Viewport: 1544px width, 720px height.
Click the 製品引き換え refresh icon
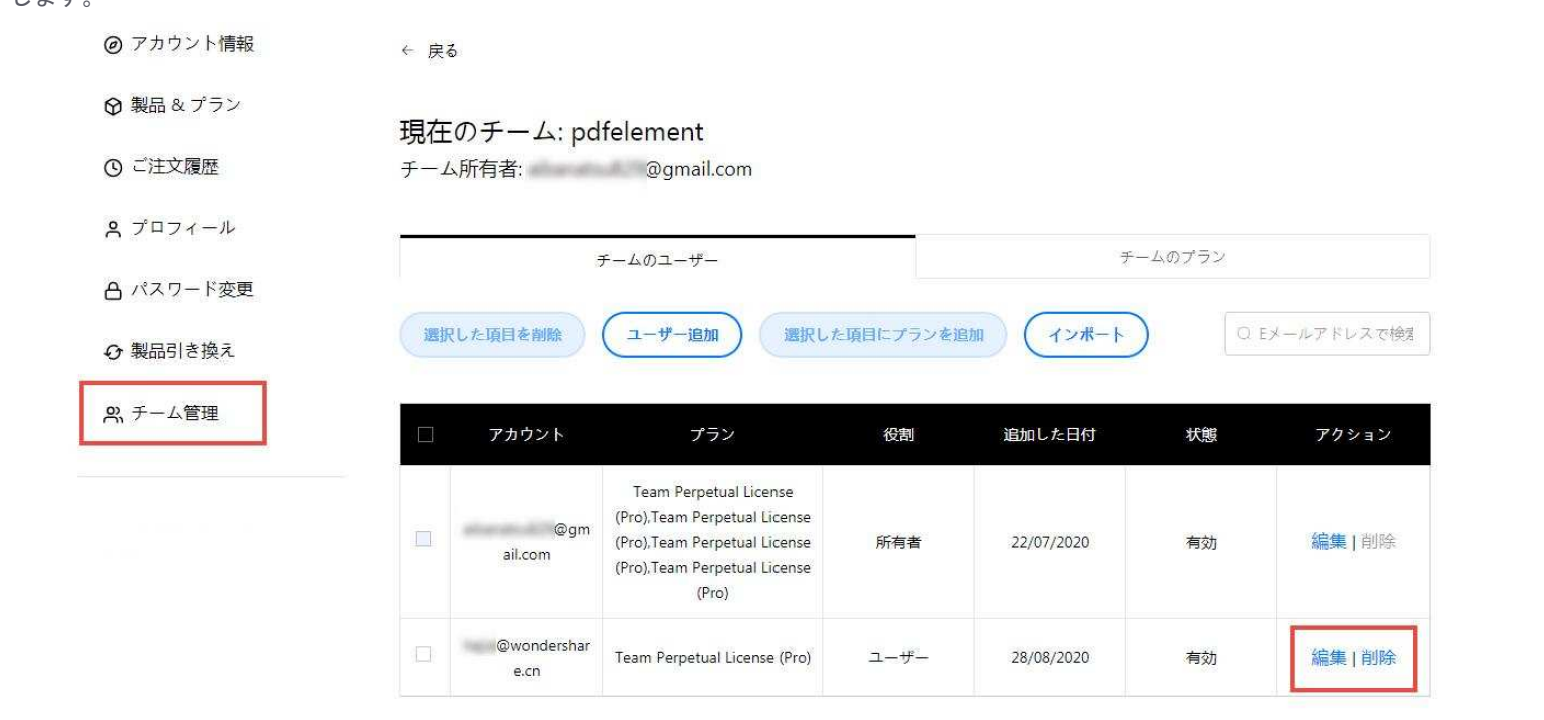(112, 352)
